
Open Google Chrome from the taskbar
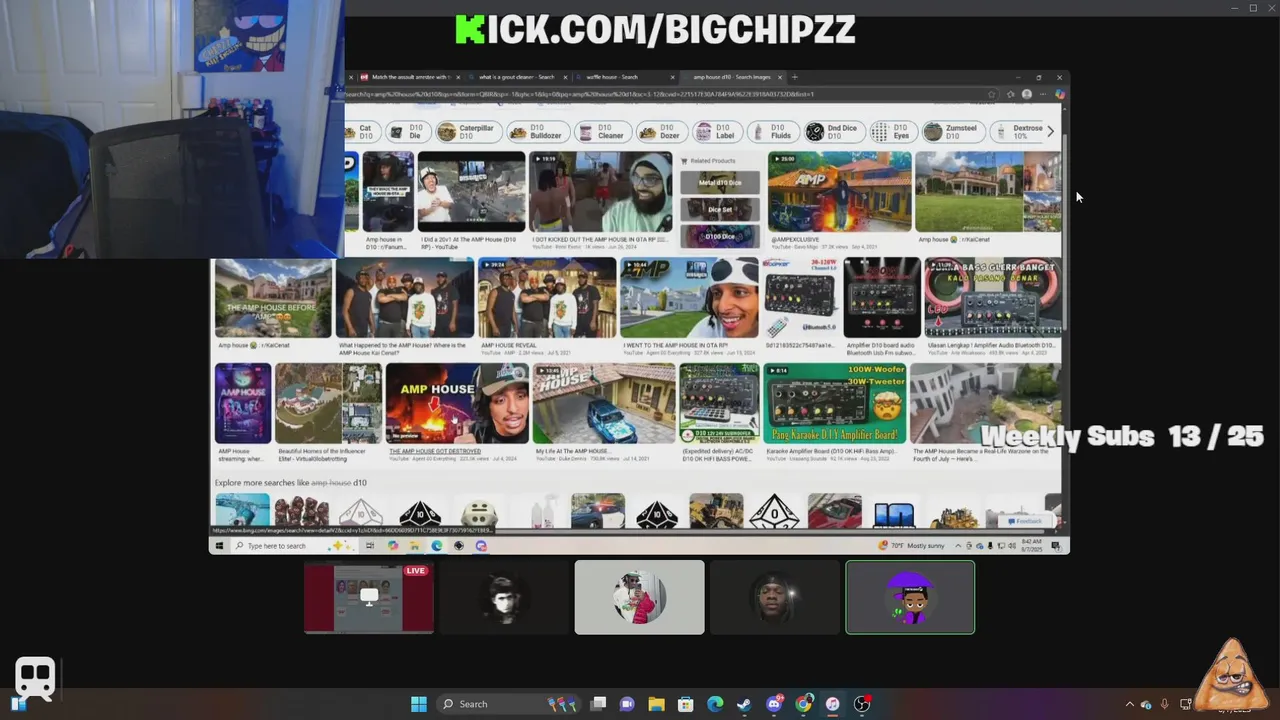tap(803, 704)
